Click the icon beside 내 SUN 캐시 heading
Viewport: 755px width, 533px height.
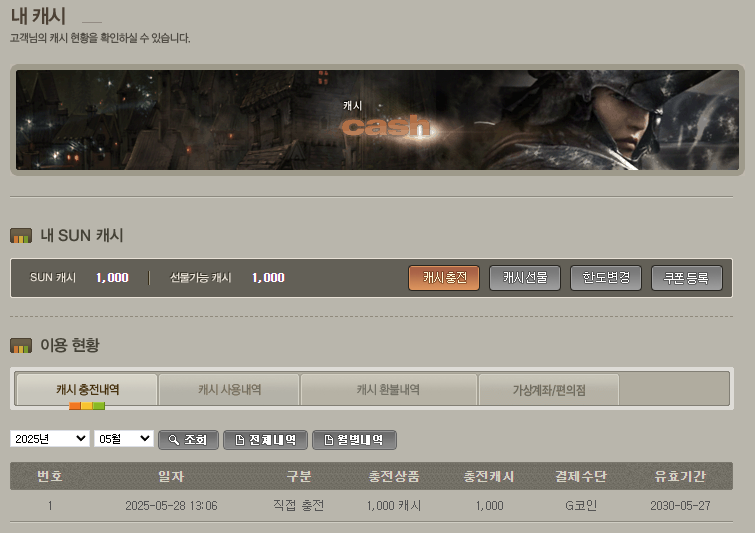21,236
